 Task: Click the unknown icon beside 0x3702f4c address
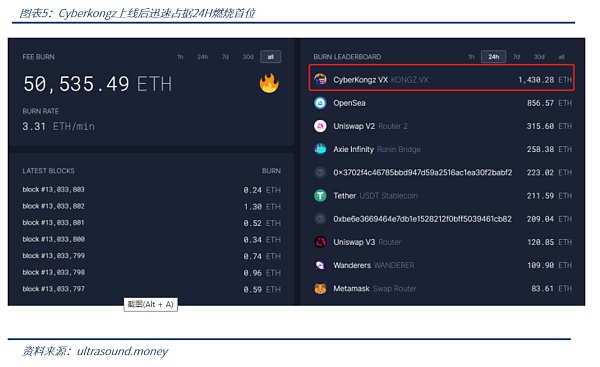click(x=320, y=173)
